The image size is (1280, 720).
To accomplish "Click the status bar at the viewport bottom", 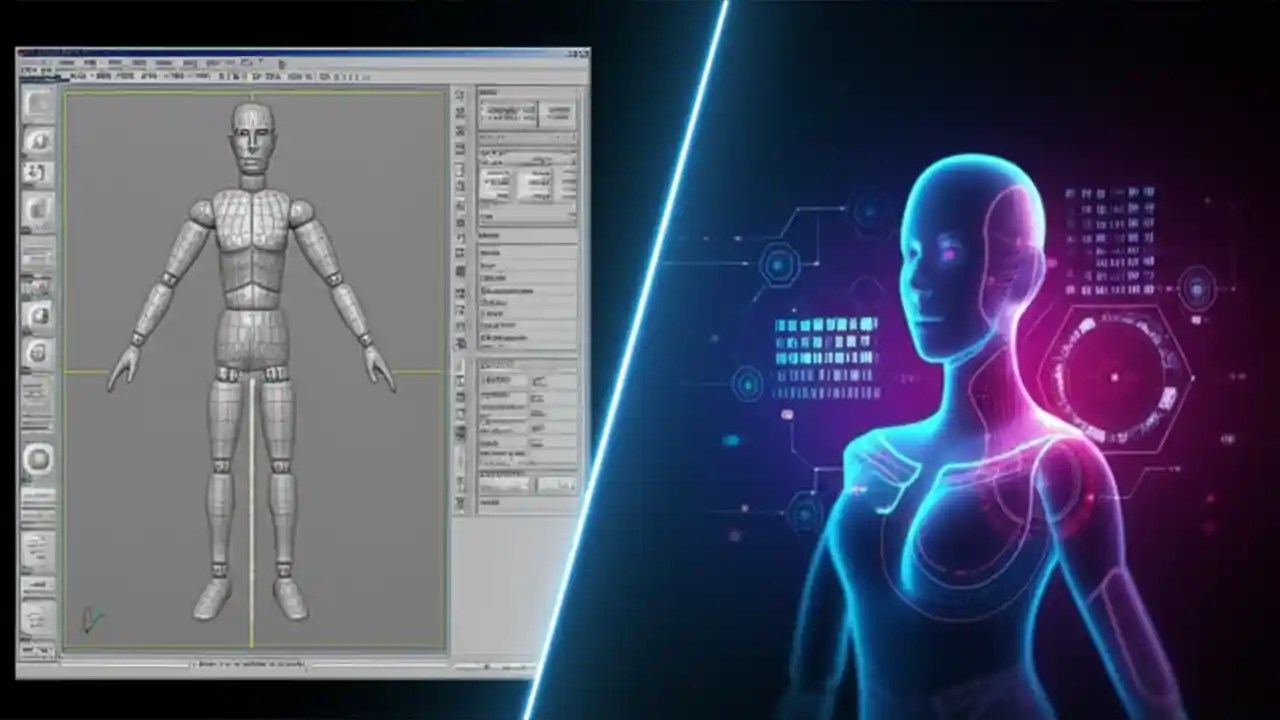I will 250,660.
